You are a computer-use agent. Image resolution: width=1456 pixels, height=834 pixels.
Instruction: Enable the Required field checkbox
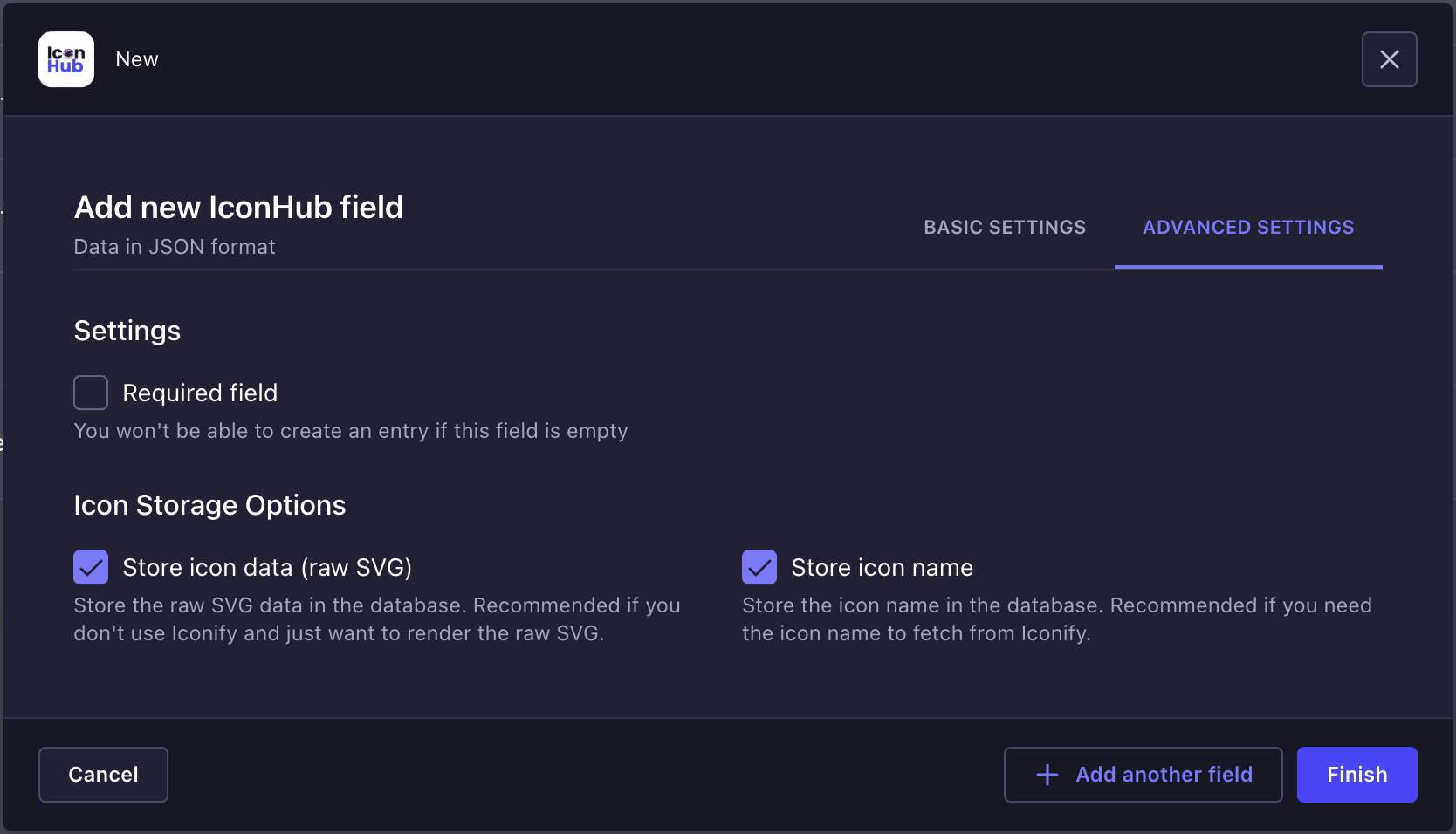coord(91,393)
